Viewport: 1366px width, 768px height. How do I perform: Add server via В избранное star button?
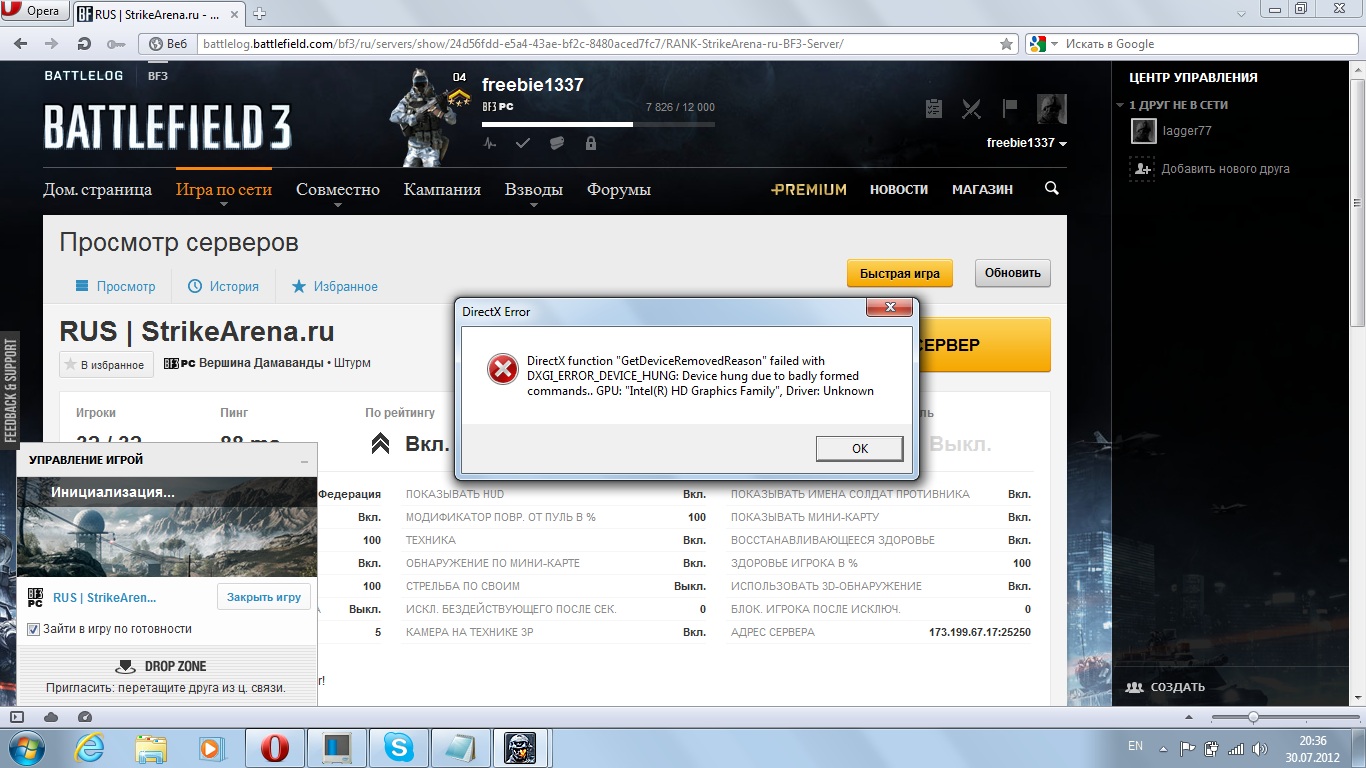[x=106, y=365]
